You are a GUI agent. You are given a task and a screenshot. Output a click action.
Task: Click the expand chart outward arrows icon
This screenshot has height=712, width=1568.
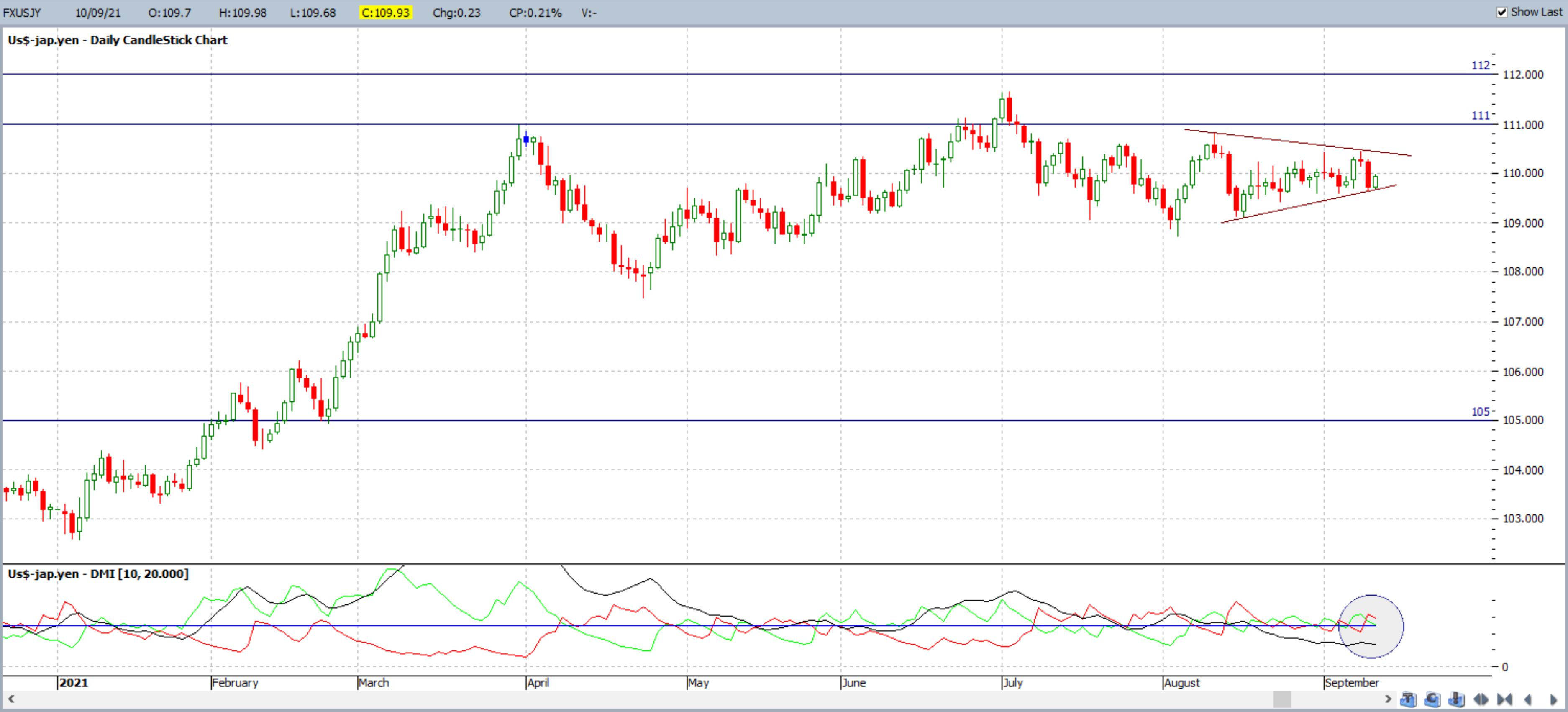pyautogui.click(x=1480, y=699)
